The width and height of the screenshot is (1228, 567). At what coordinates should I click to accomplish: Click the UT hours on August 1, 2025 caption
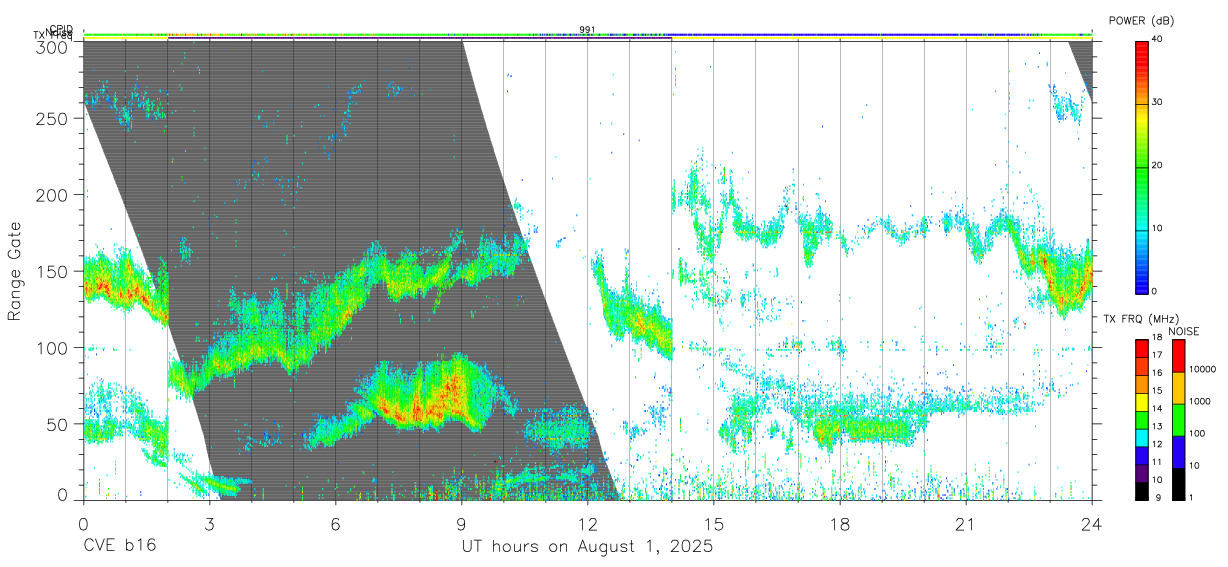coord(587,546)
